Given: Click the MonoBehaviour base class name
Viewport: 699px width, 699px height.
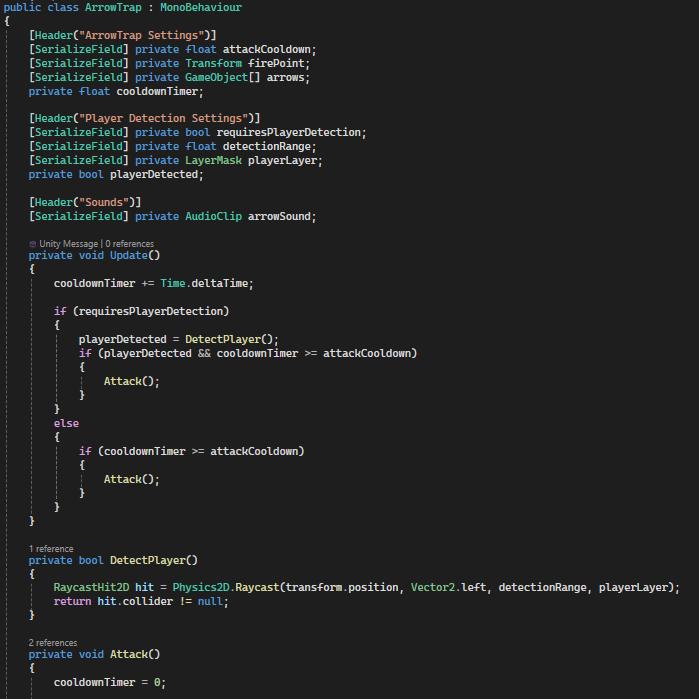Looking at the screenshot, I should pyautogui.click(x=201, y=8).
